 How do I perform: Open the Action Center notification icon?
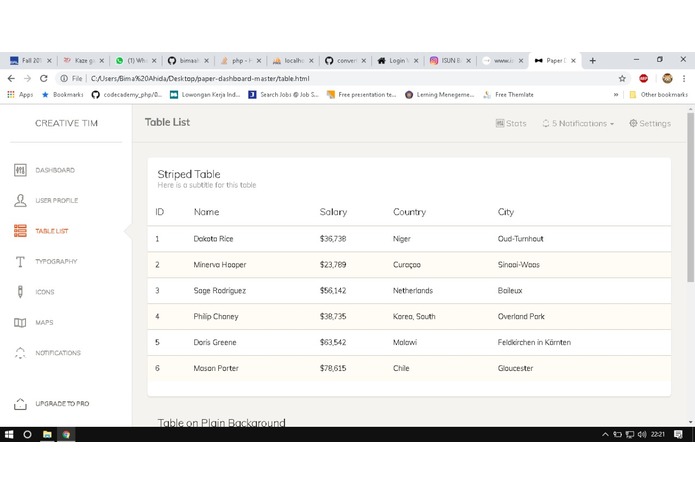[678, 435]
